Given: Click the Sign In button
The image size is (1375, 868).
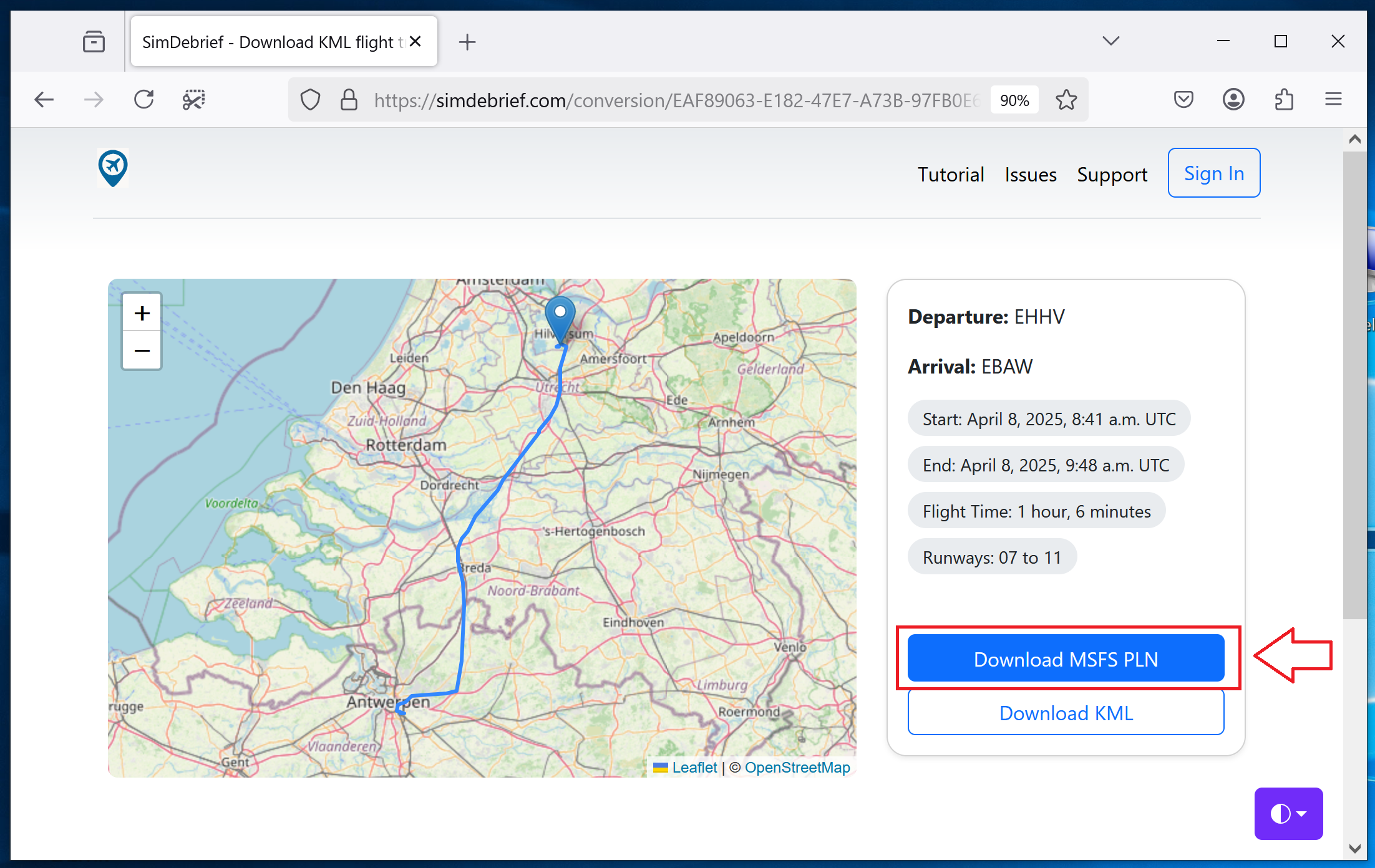Looking at the screenshot, I should tap(1214, 173).
